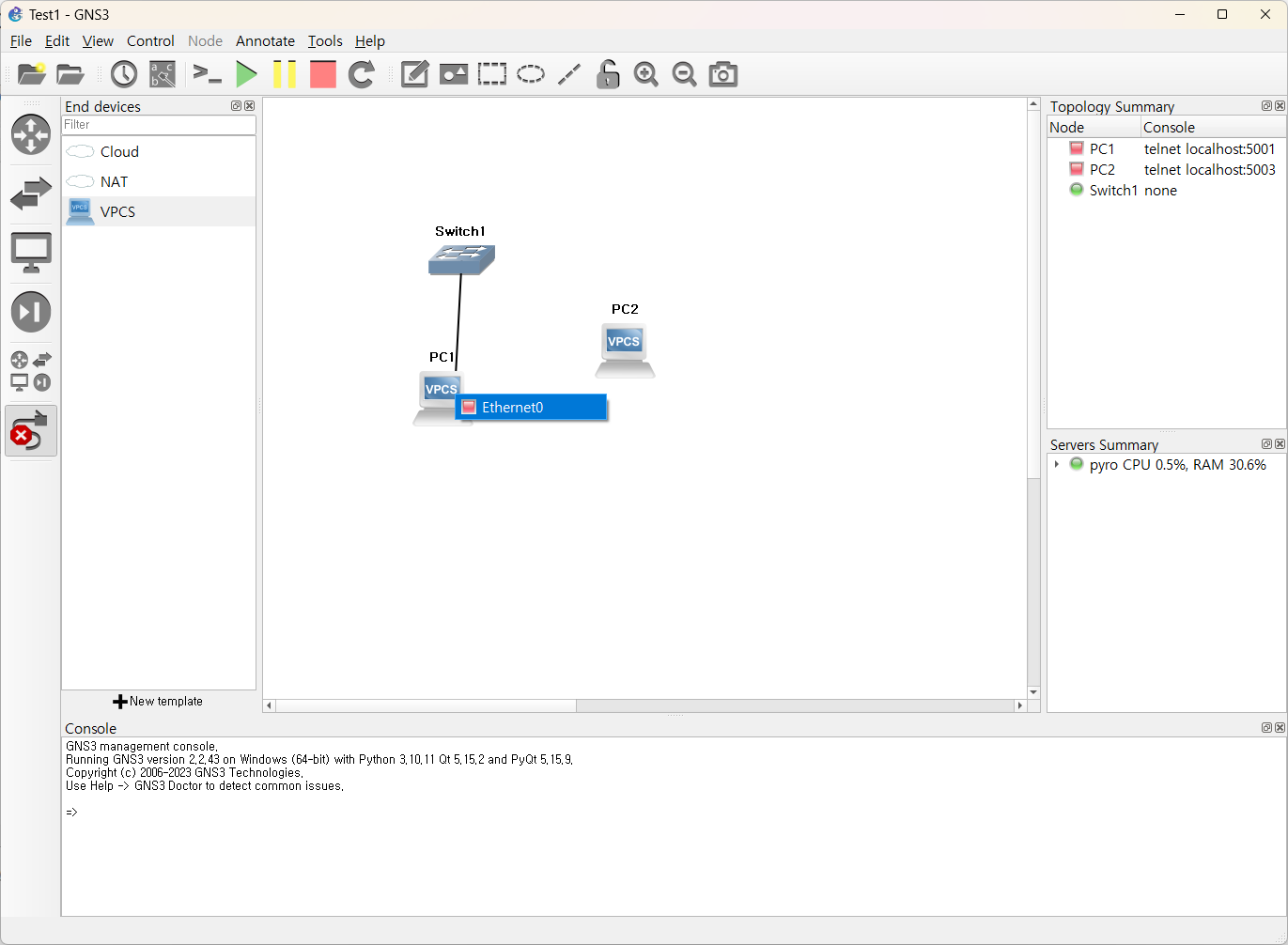
Task: Toggle show/hide interface labels icon
Action: [163, 74]
